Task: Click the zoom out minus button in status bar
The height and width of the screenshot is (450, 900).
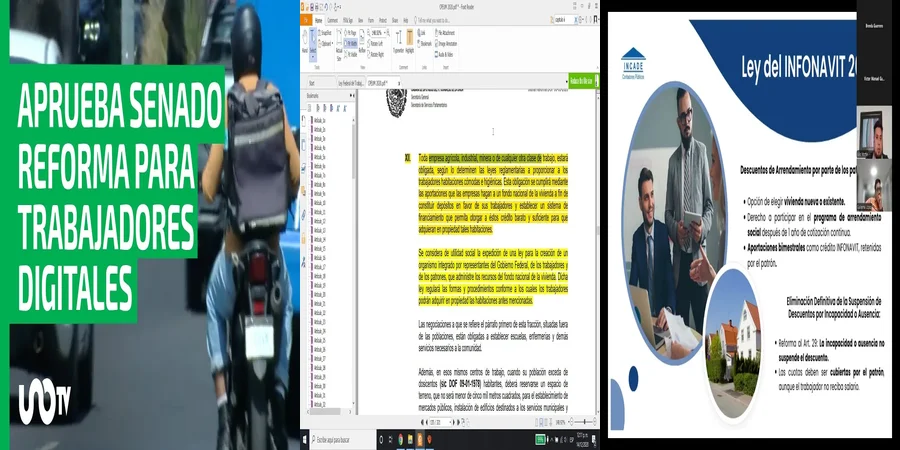Action: tap(571, 422)
